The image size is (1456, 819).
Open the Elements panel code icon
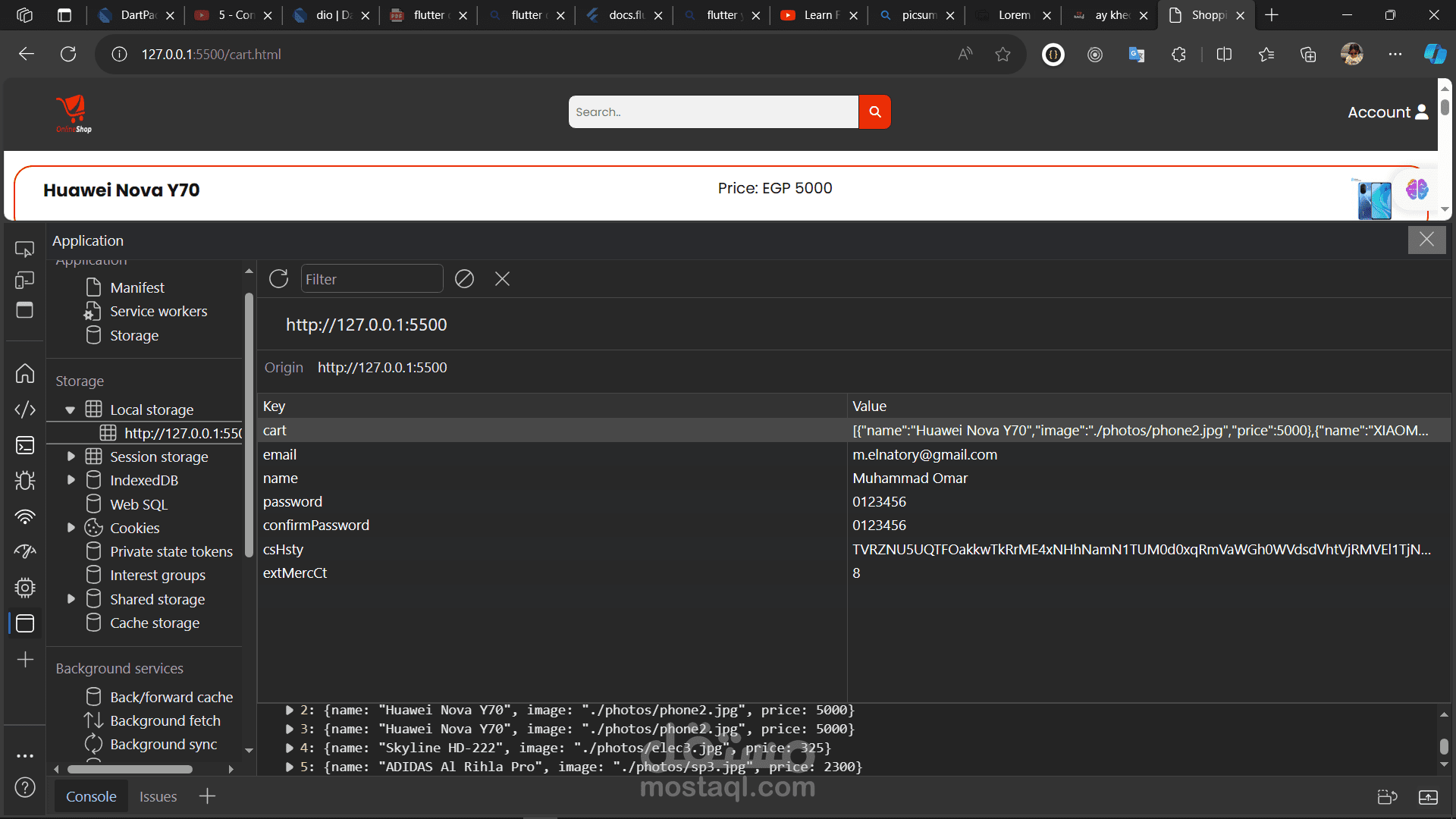pyautogui.click(x=25, y=409)
